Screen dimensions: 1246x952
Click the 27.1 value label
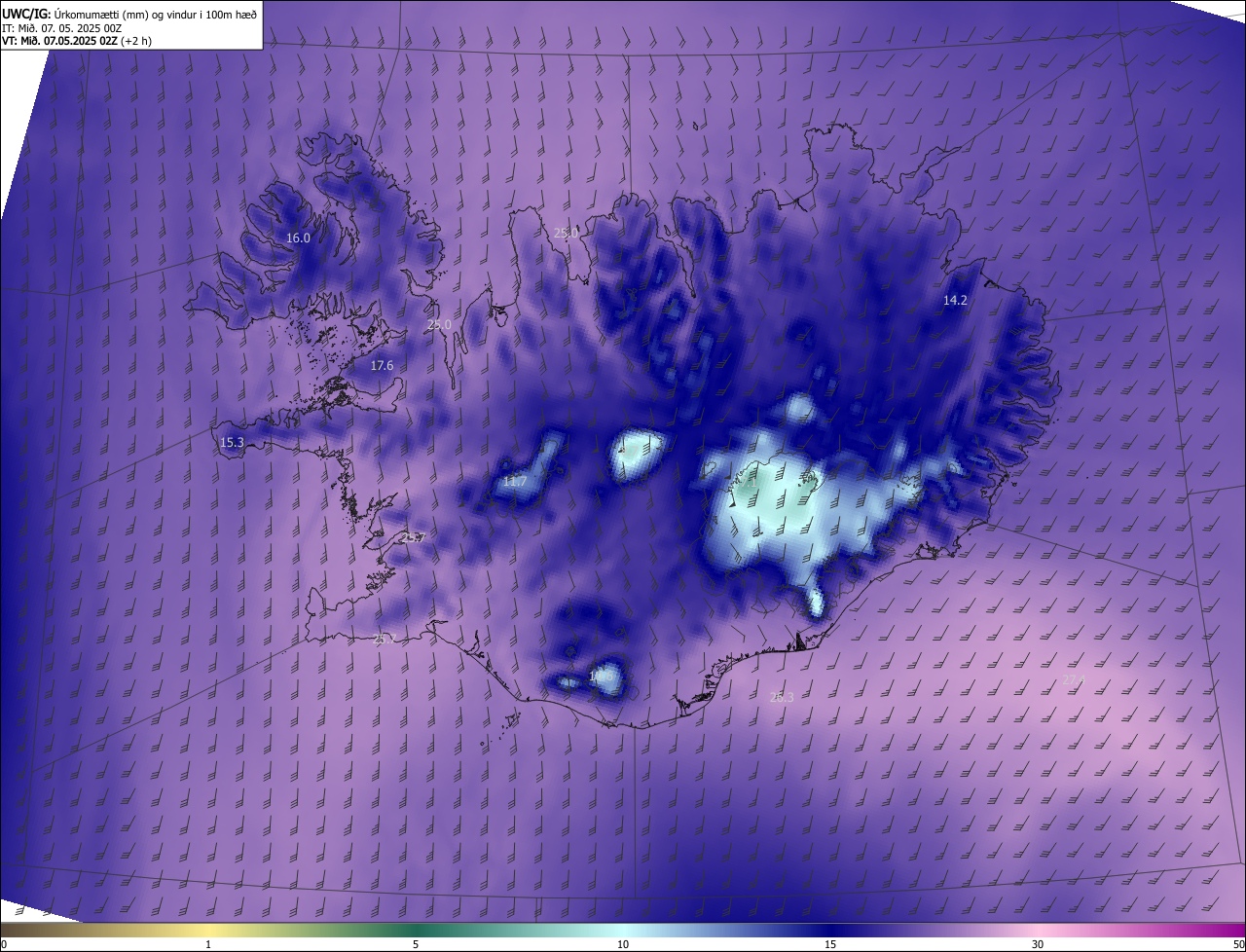pyautogui.click(x=1073, y=679)
